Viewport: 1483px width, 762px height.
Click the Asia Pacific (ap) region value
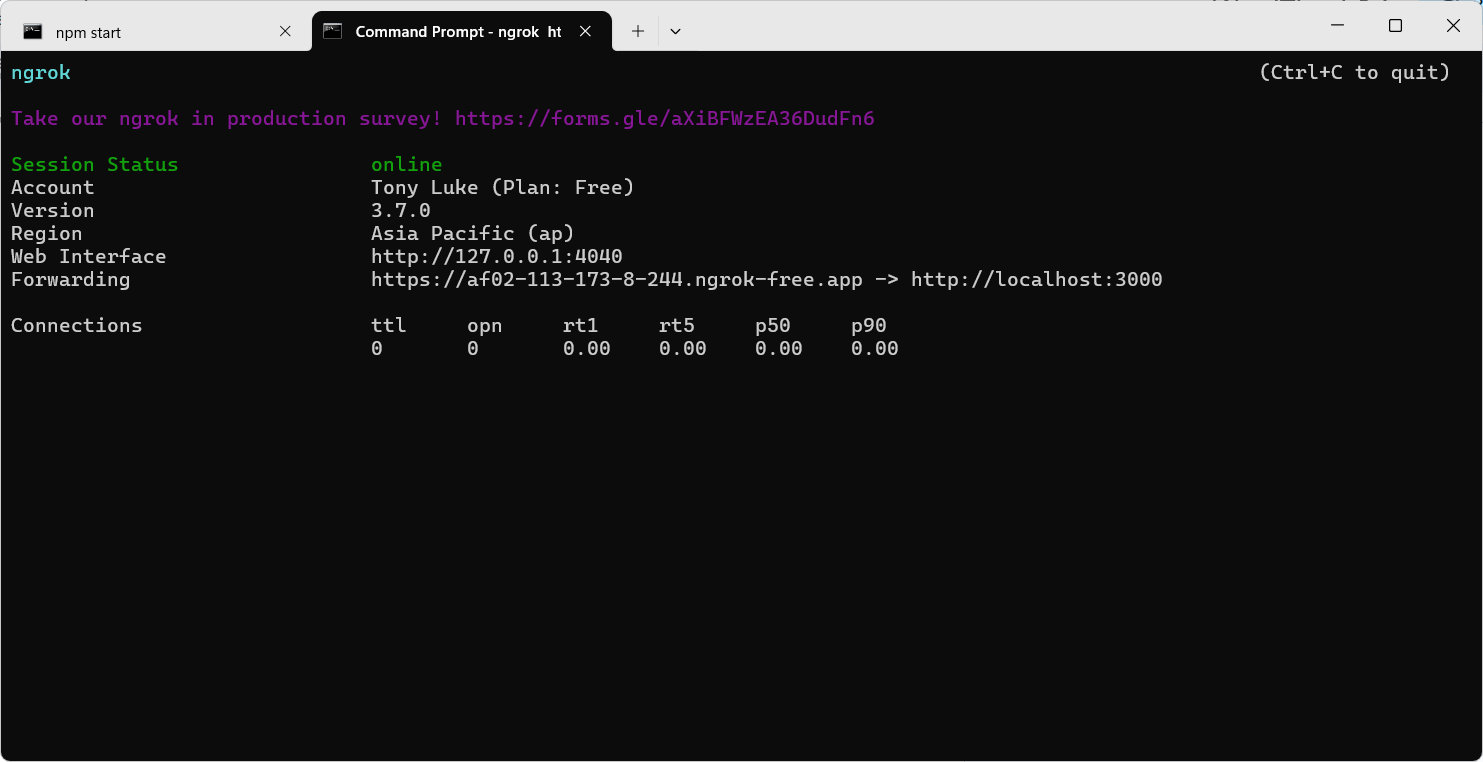(x=473, y=234)
